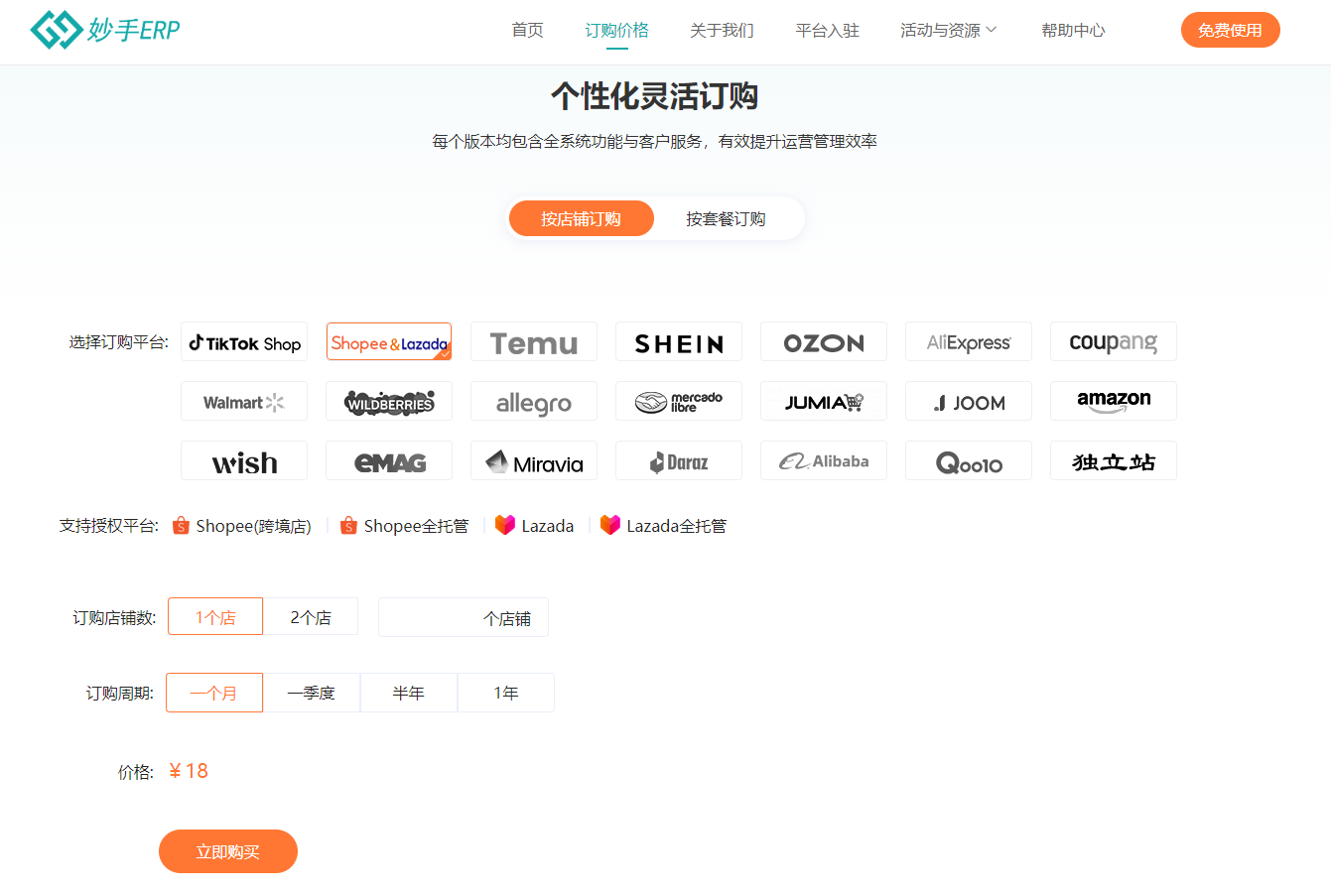Pick the OZON platform logo
The width and height of the screenshot is (1331, 896).
tap(824, 342)
